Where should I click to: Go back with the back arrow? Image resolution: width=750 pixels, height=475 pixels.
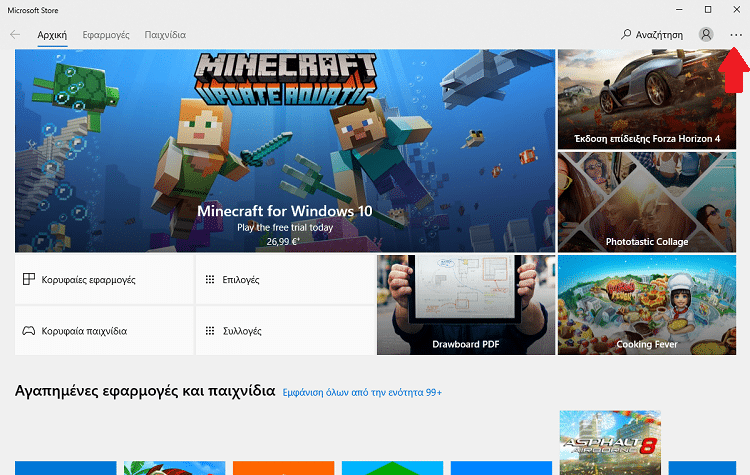(x=15, y=34)
